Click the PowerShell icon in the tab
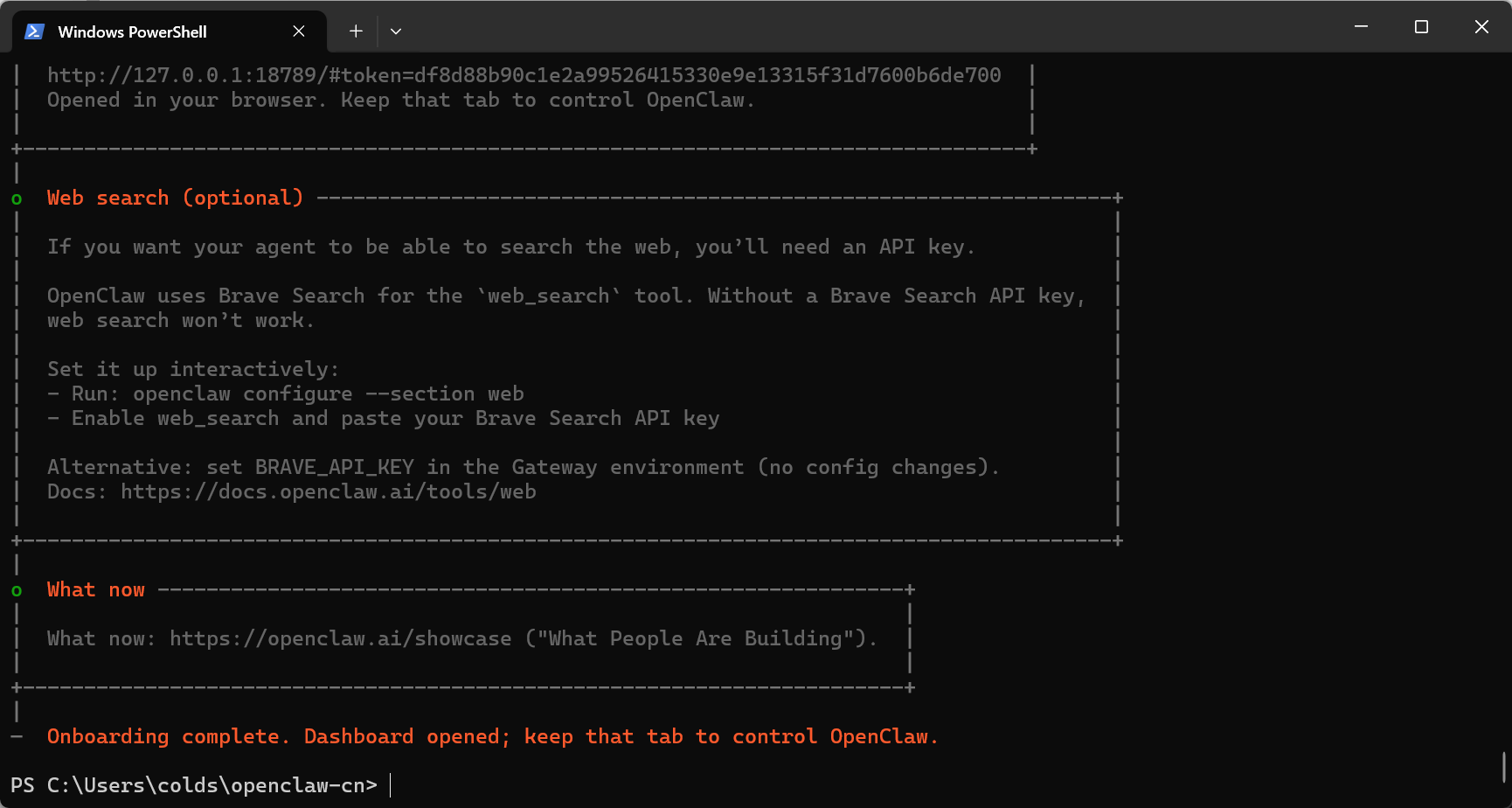This screenshot has width=1512, height=808. click(x=34, y=31)
